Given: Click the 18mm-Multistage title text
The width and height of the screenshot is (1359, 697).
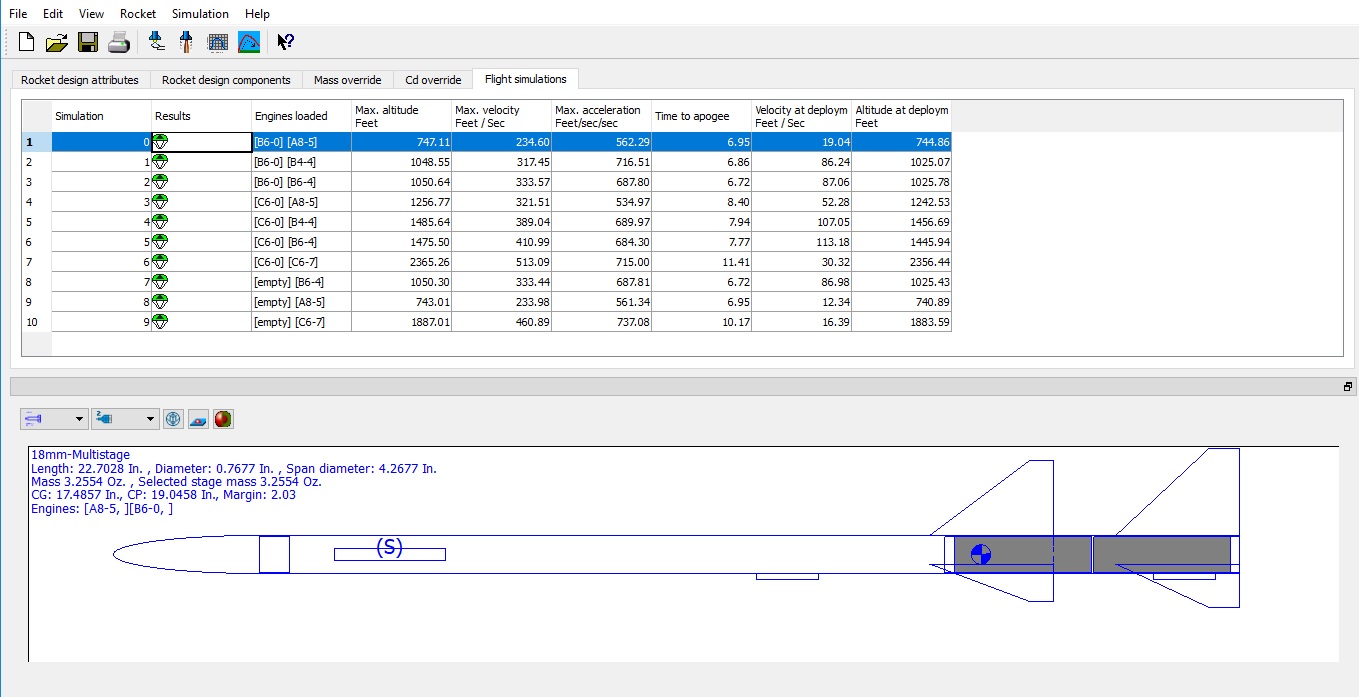Looking at the screenshot, I should [x=80, y=455].
